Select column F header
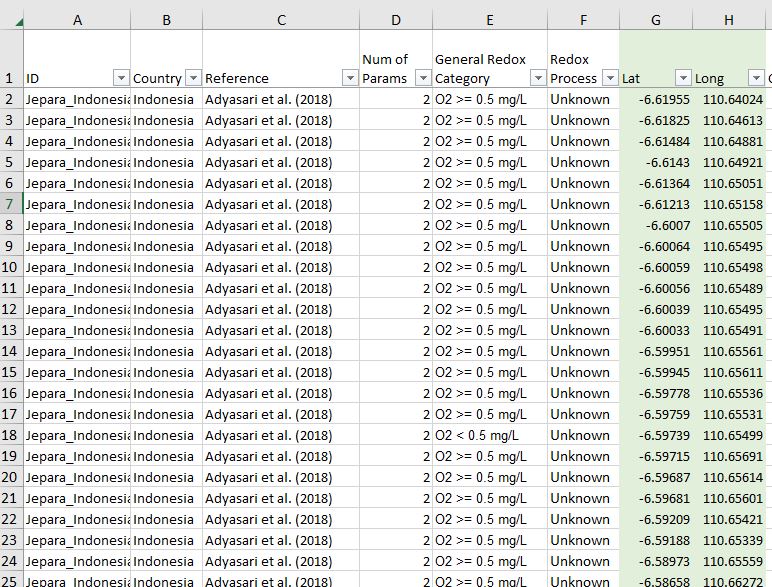The width and height of the screenshot is (772, 587). point(583,20)
